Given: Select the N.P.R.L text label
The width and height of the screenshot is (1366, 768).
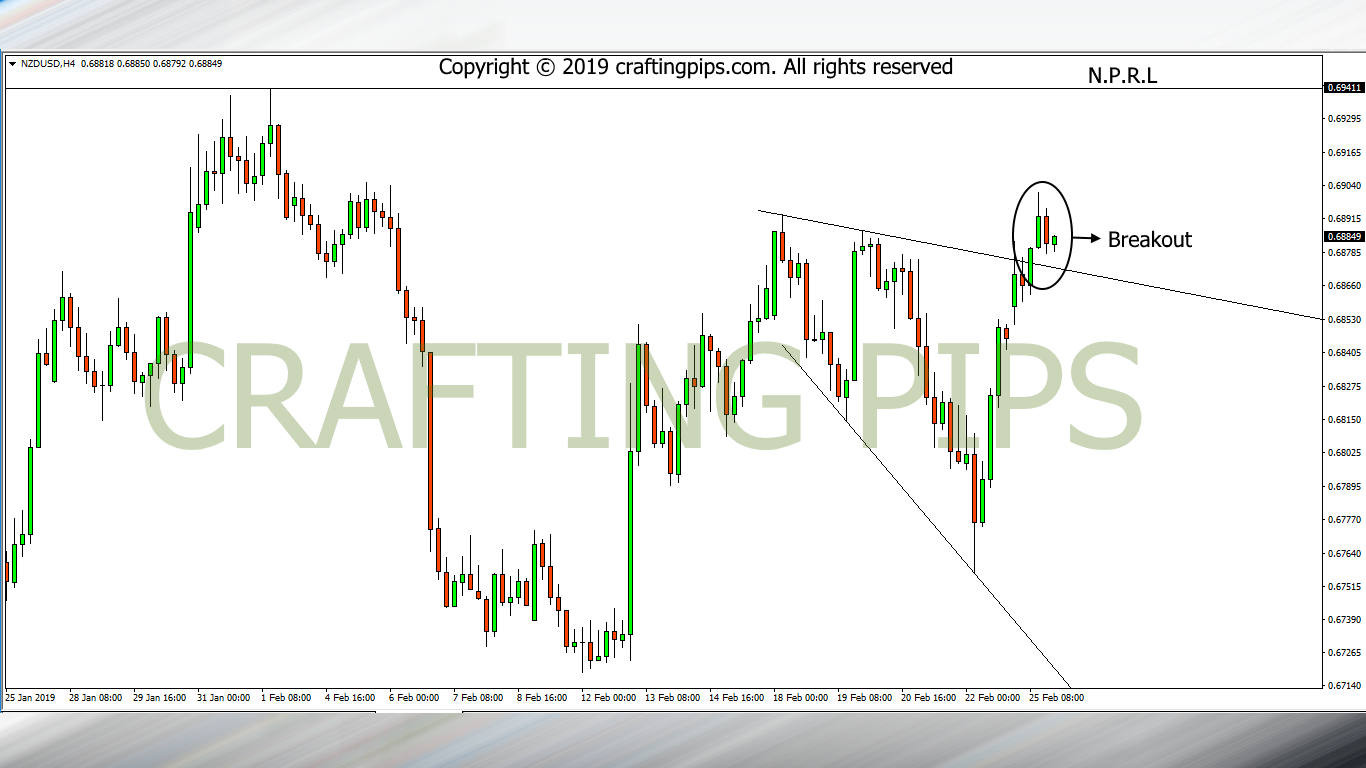Looking at the screenshot, I should click(1122, 75).
